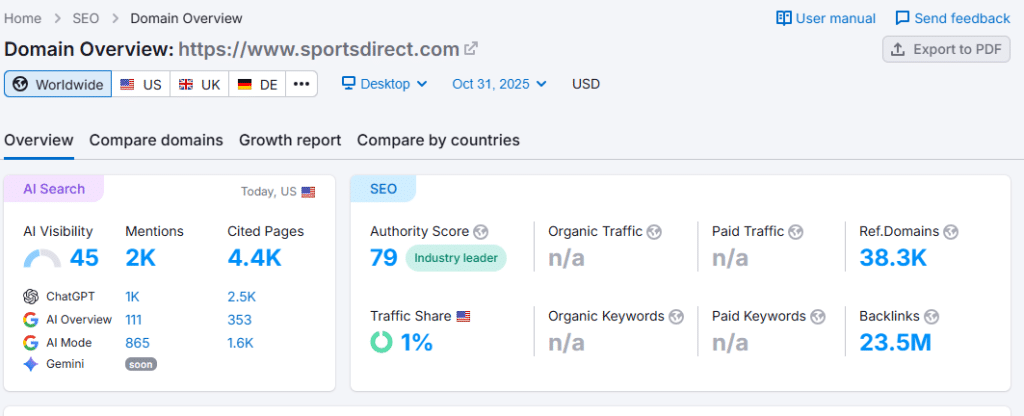Viewport: 1024px width, 416px height.
Task: Click the globe icon next to Backlinks
Action: click(931, 316)
